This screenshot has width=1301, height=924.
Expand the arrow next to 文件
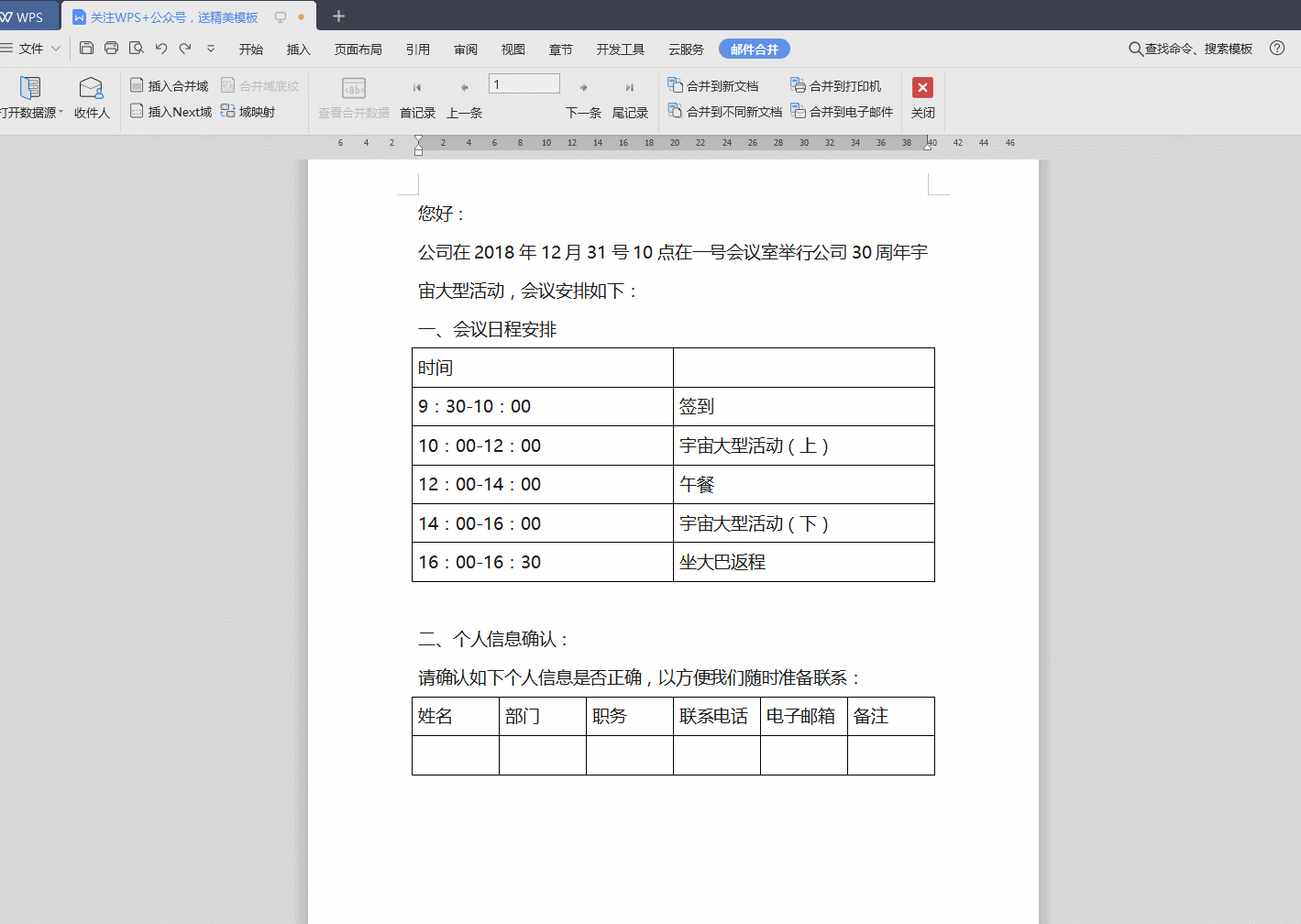click(56, 49)
